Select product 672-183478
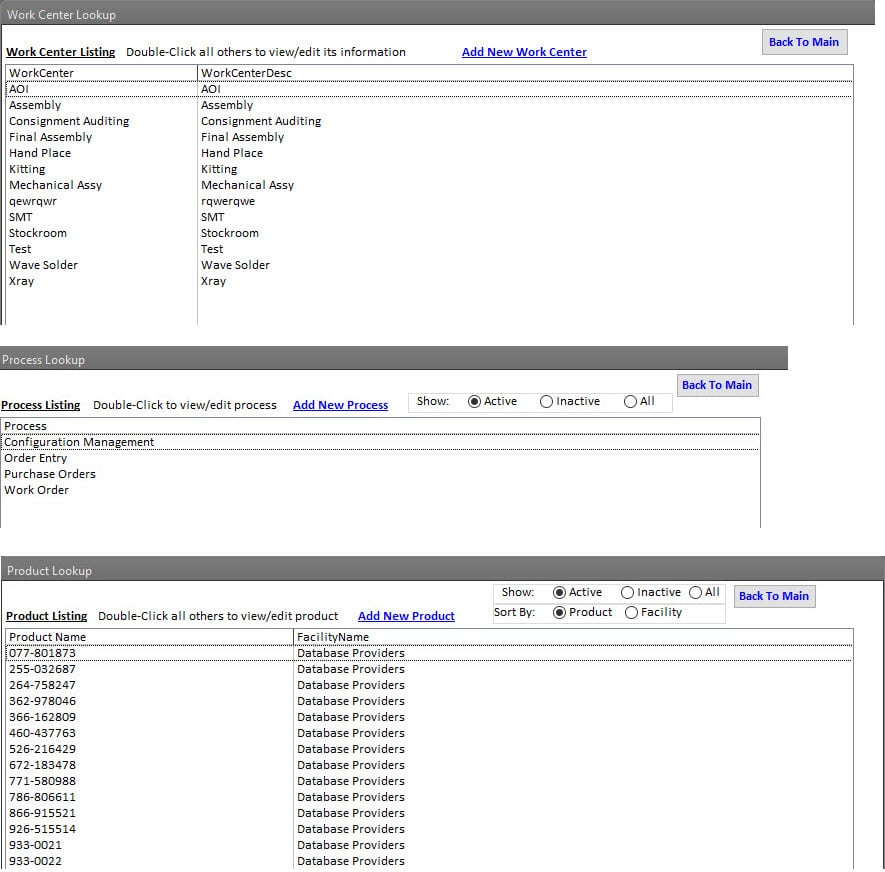 (x=429, y=765)
